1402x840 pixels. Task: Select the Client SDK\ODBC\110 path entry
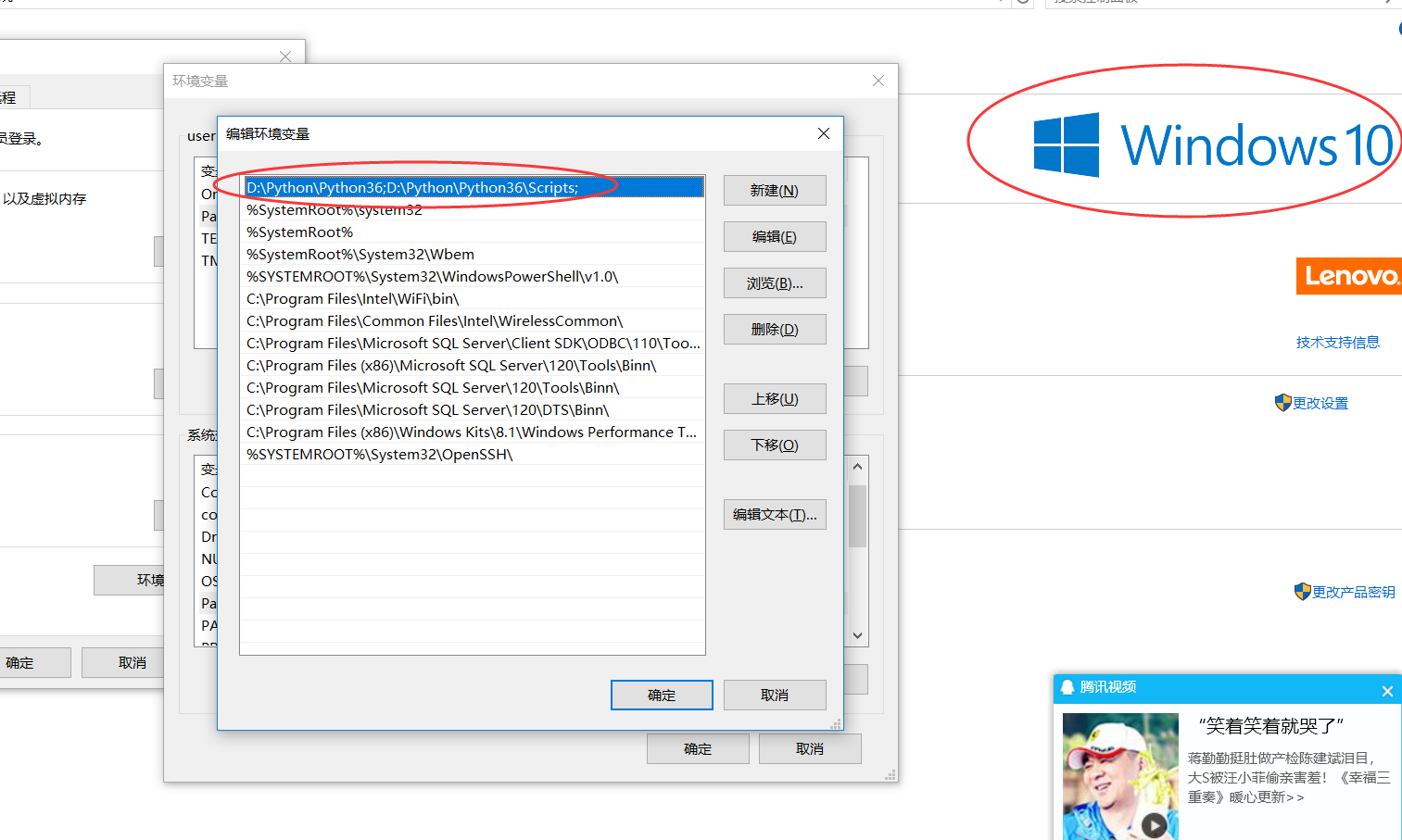[x=473, y=344]
